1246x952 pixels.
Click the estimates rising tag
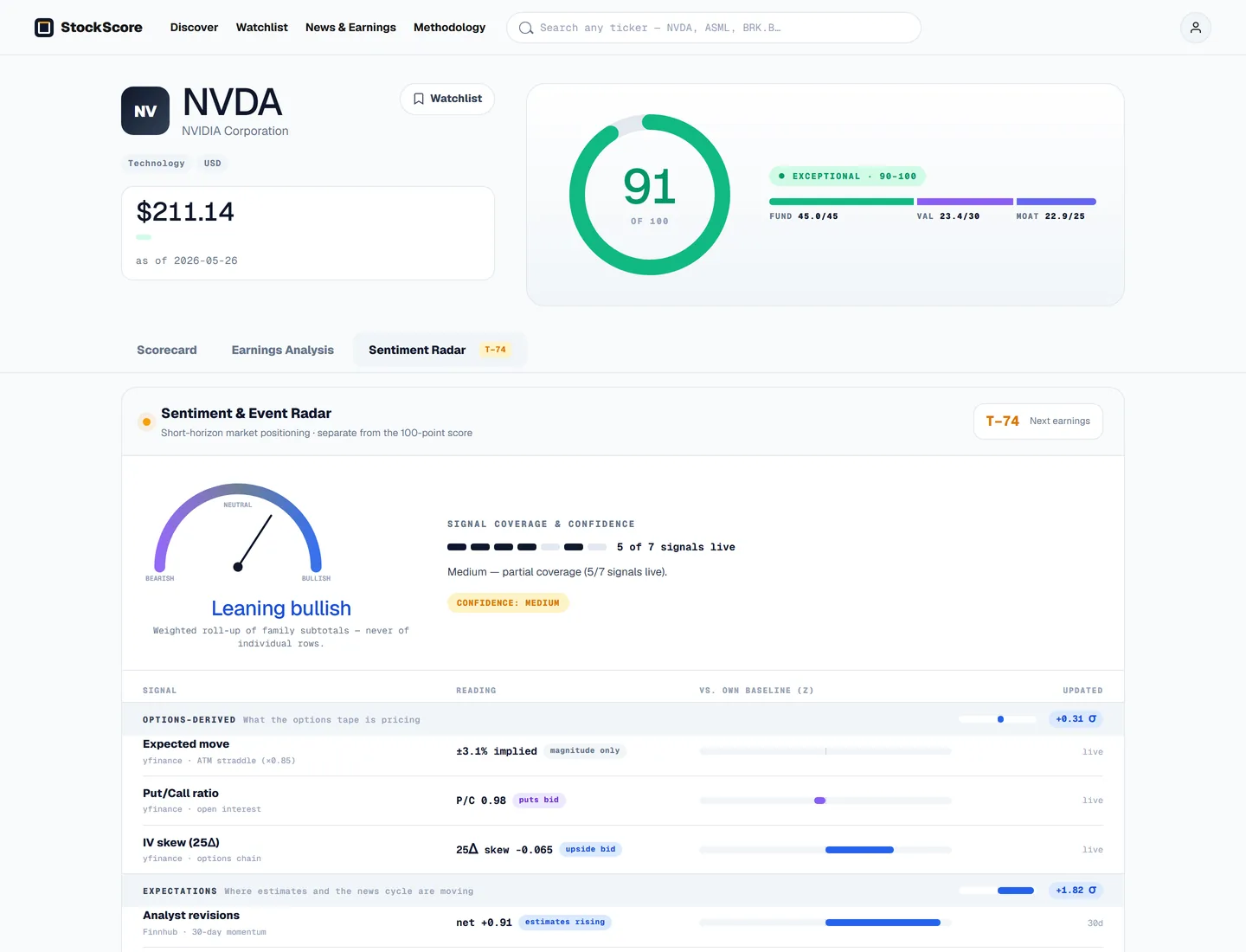point(565,922)
